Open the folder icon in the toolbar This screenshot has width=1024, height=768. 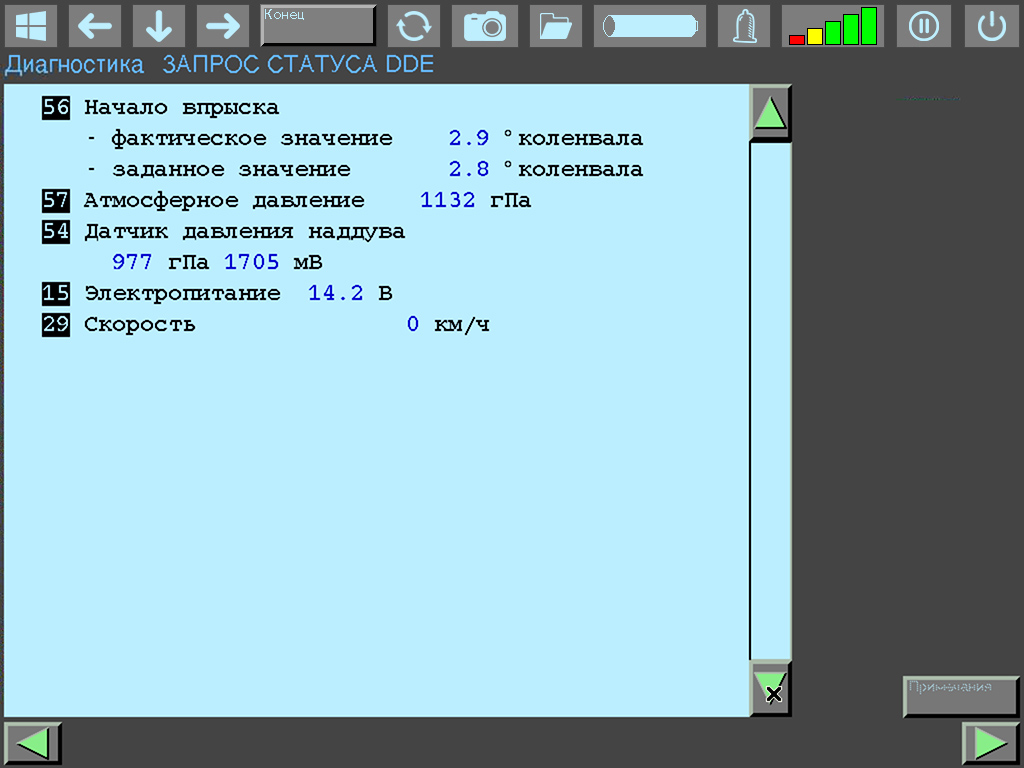555,26
